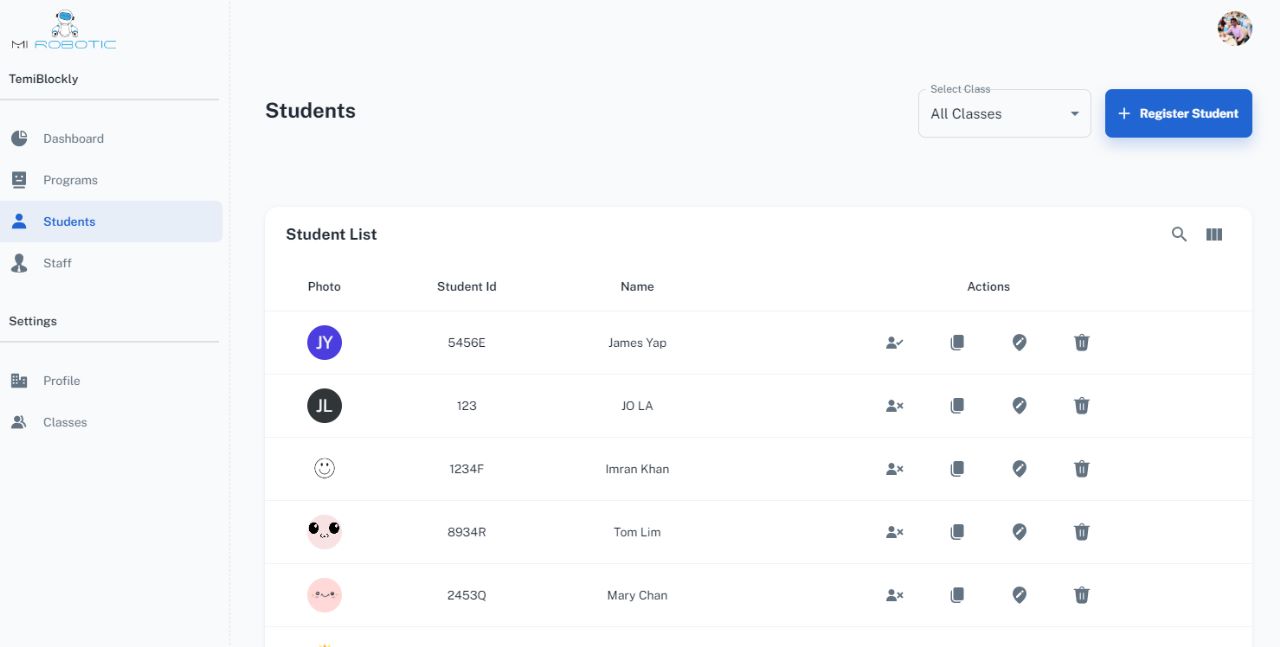The width and height of the screenshot is (1280, 647).
Task: Click the badge icon in James Yap row
Action: point(1019,343)
